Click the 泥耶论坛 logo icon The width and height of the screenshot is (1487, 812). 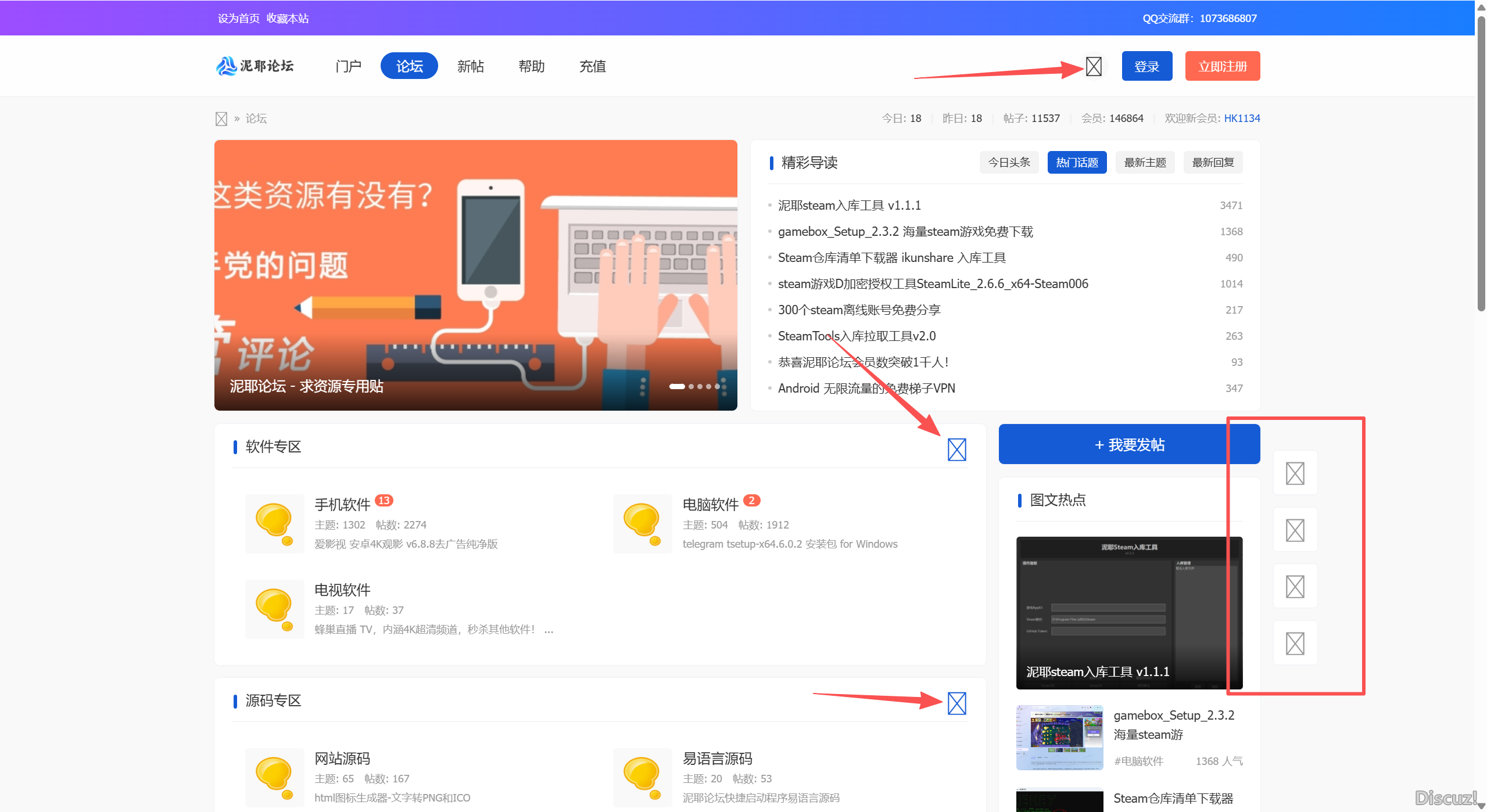225,66
